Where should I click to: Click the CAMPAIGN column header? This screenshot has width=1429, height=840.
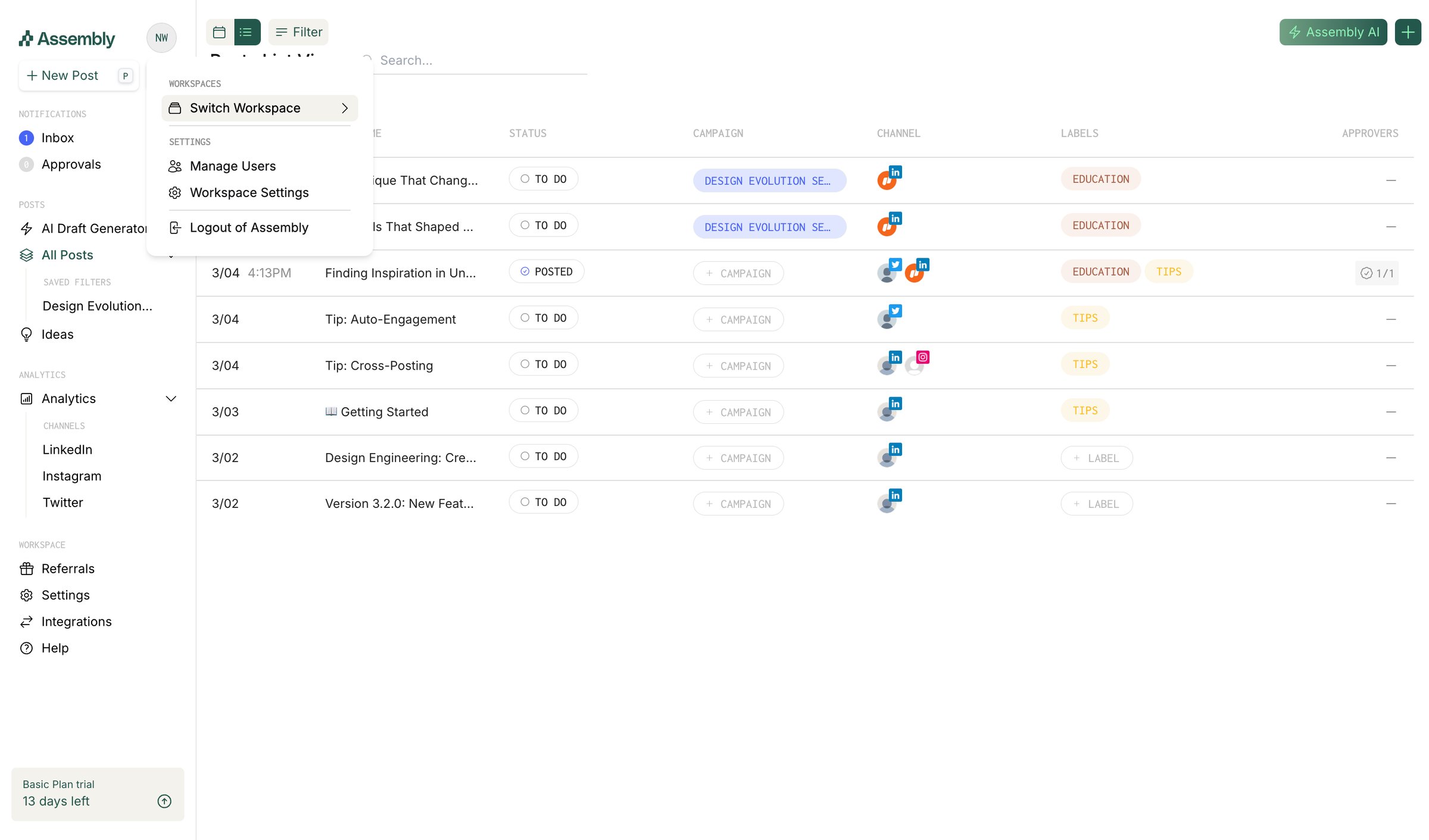(x=718, y=134)
